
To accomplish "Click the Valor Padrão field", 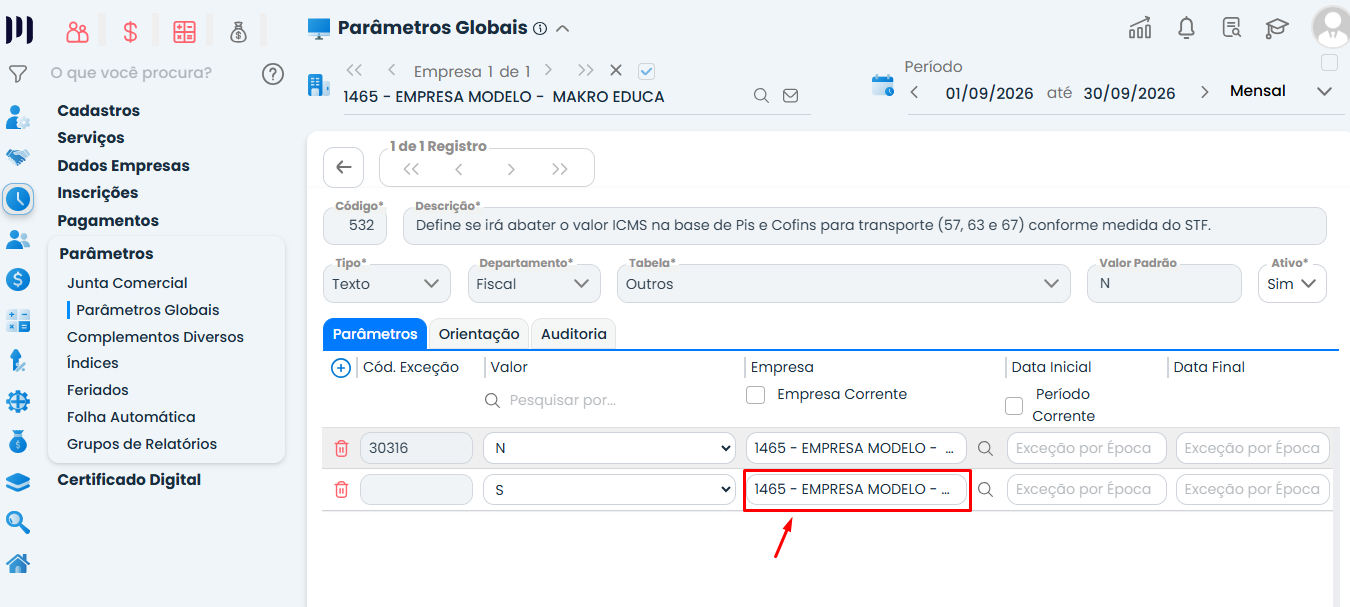I will pos(1164,283).
